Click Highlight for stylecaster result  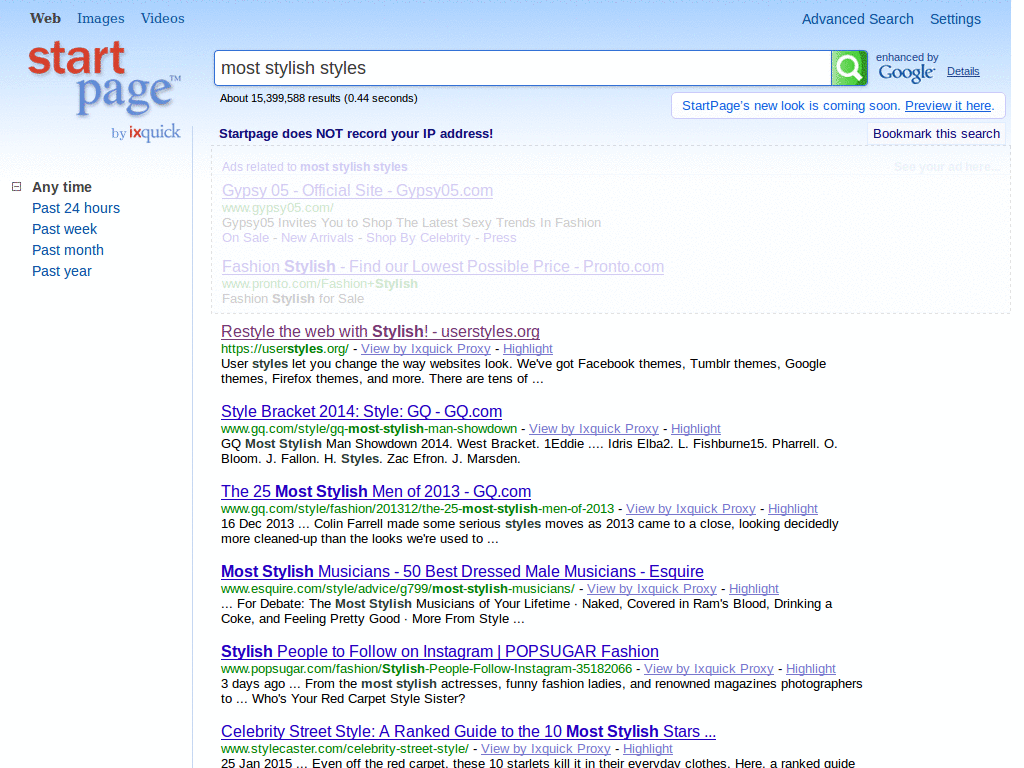pyautogui.click(x=648, y=748)
